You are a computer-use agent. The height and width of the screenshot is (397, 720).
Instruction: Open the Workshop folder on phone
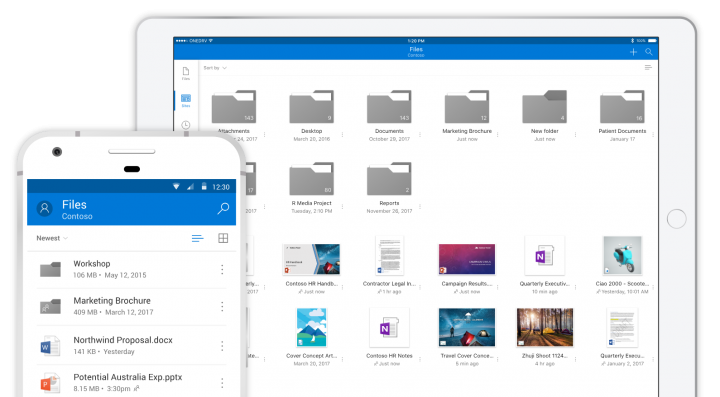(x=132, y=269)
